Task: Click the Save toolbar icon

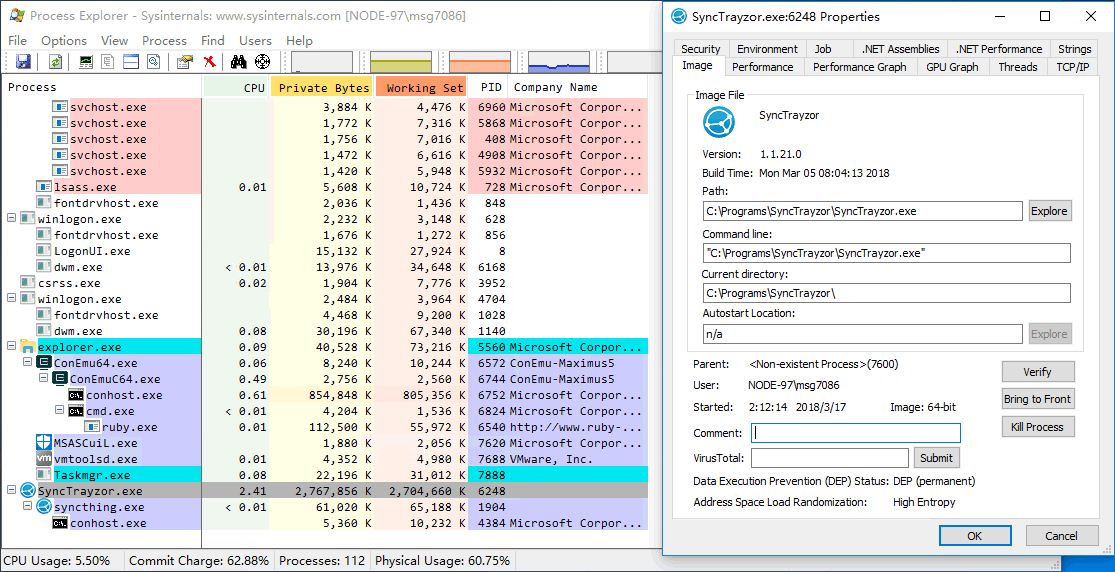Action: point(23,62)
